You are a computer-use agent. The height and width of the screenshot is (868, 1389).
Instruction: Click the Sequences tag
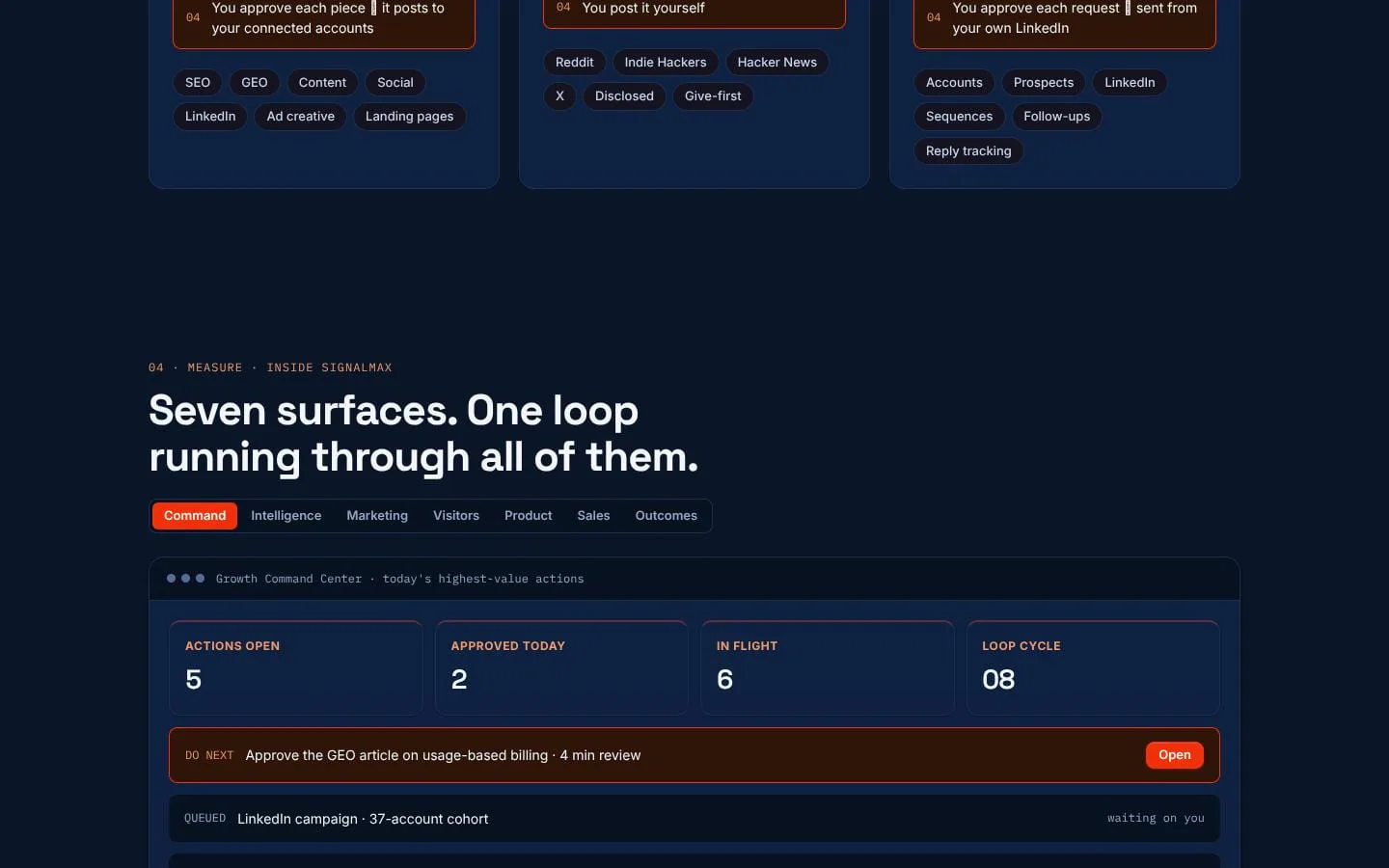(959, 117)
